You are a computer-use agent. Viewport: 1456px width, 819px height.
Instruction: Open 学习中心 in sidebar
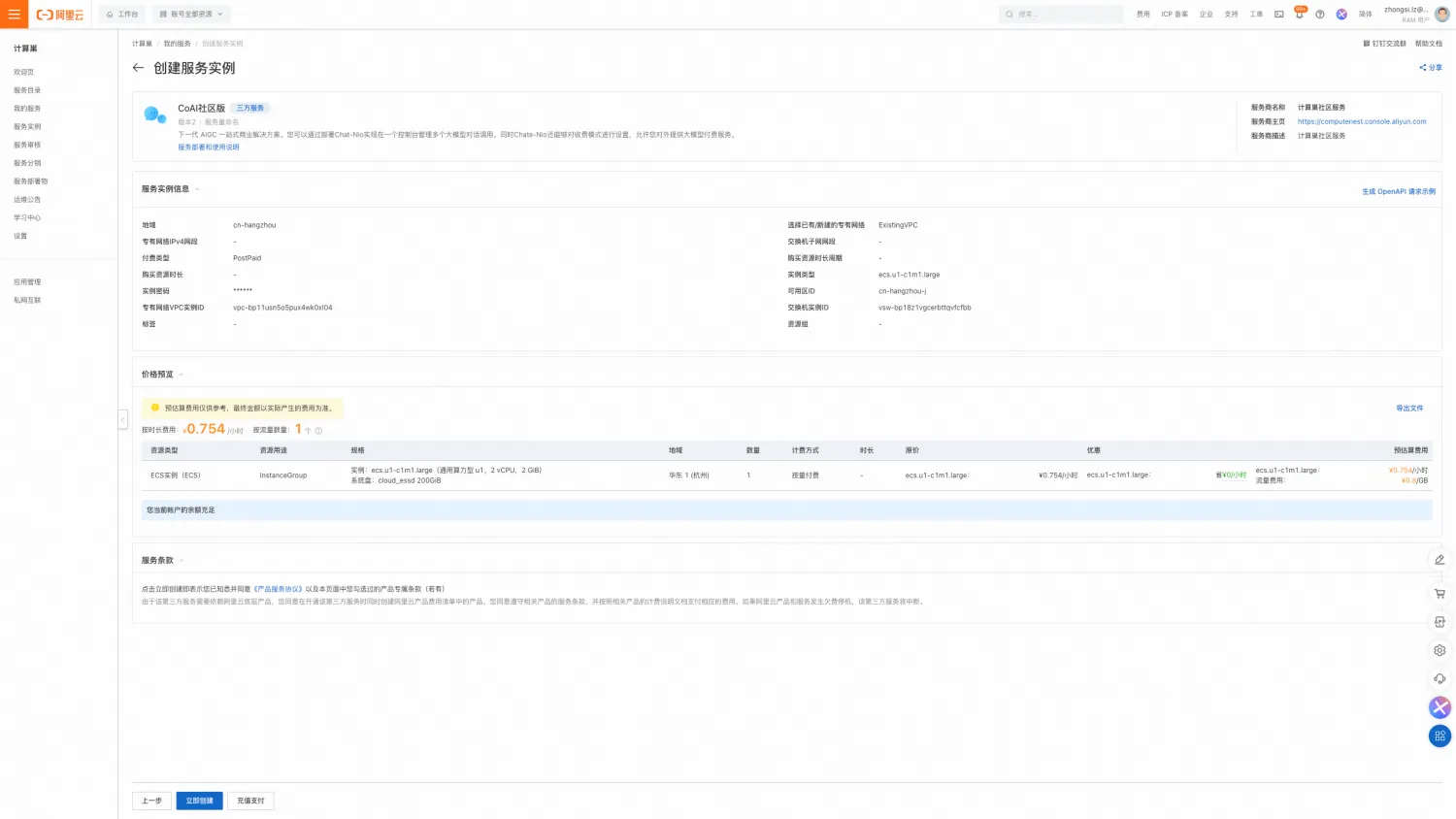(x=27, y=218)
